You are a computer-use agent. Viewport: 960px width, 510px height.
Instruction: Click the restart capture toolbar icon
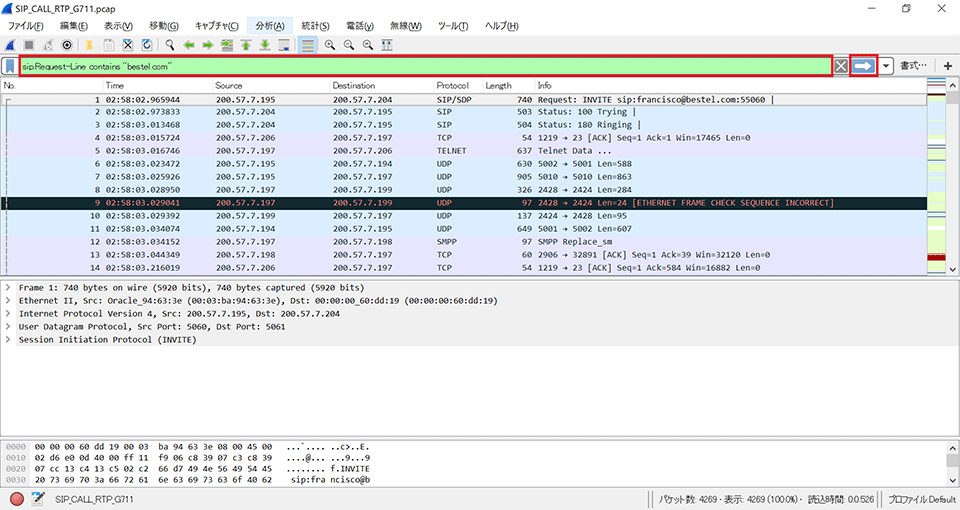(48, 45)
